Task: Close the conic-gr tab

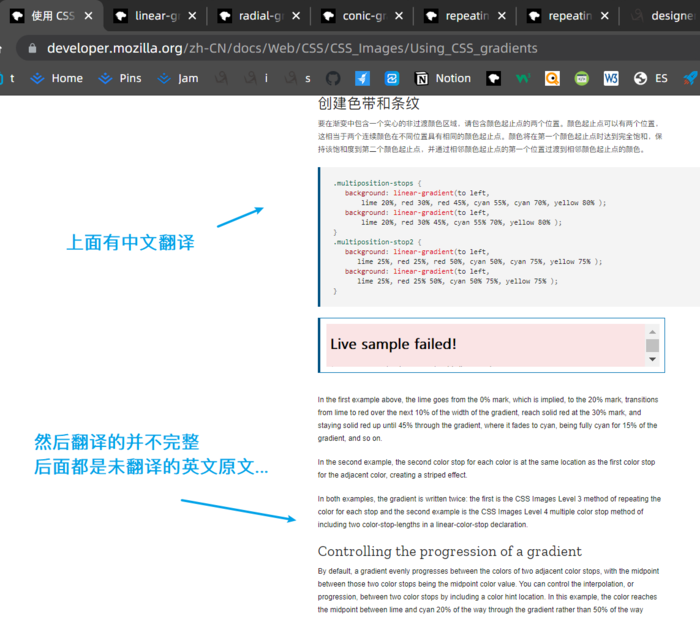Action: pos(399,16)
